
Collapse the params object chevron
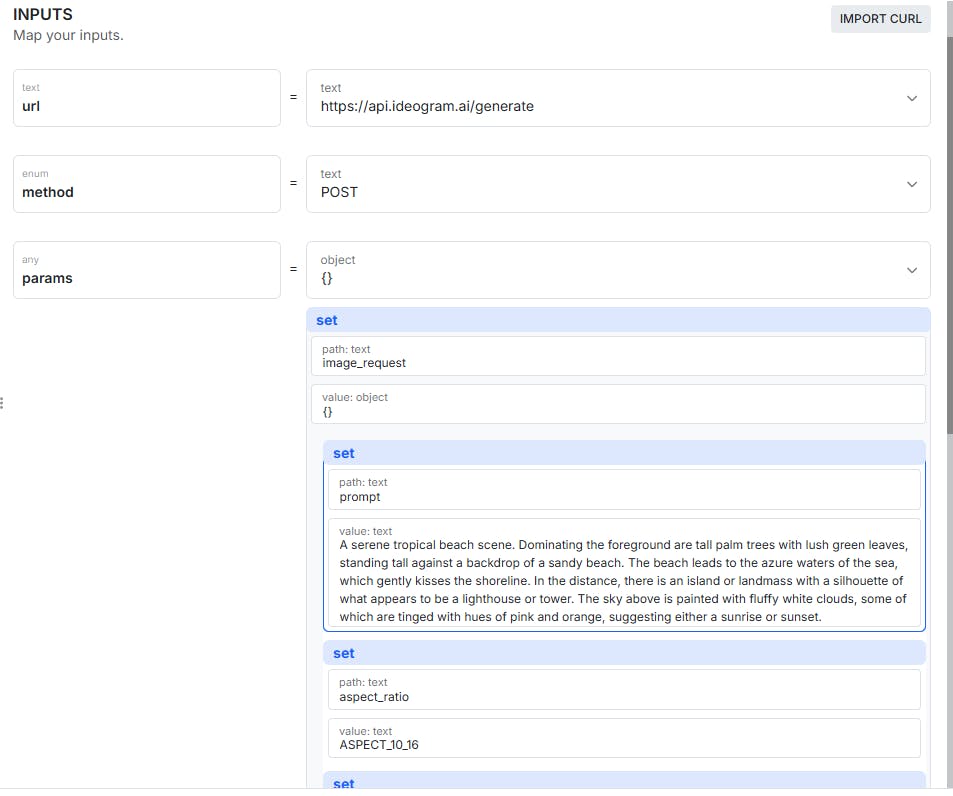pos(911,270)
